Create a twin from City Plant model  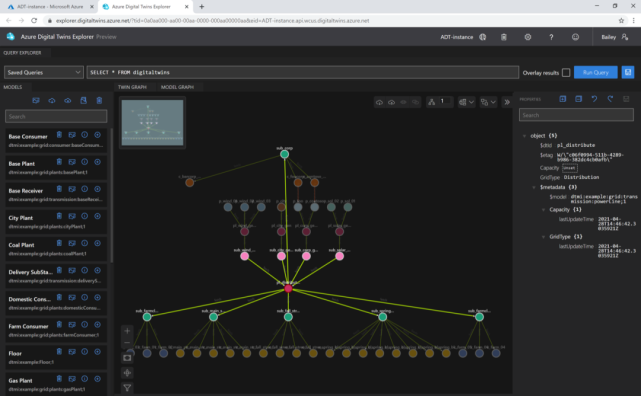pos(98,216)
